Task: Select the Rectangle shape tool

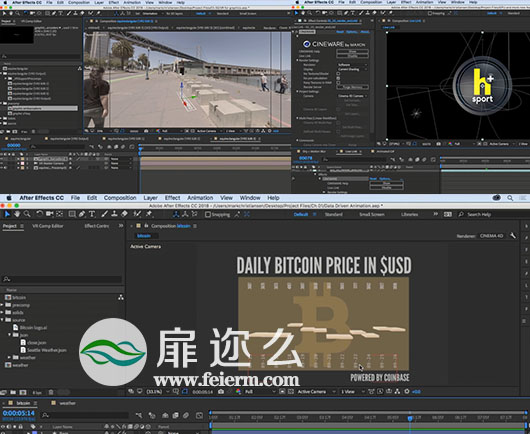Action: [x=72, y=214]
